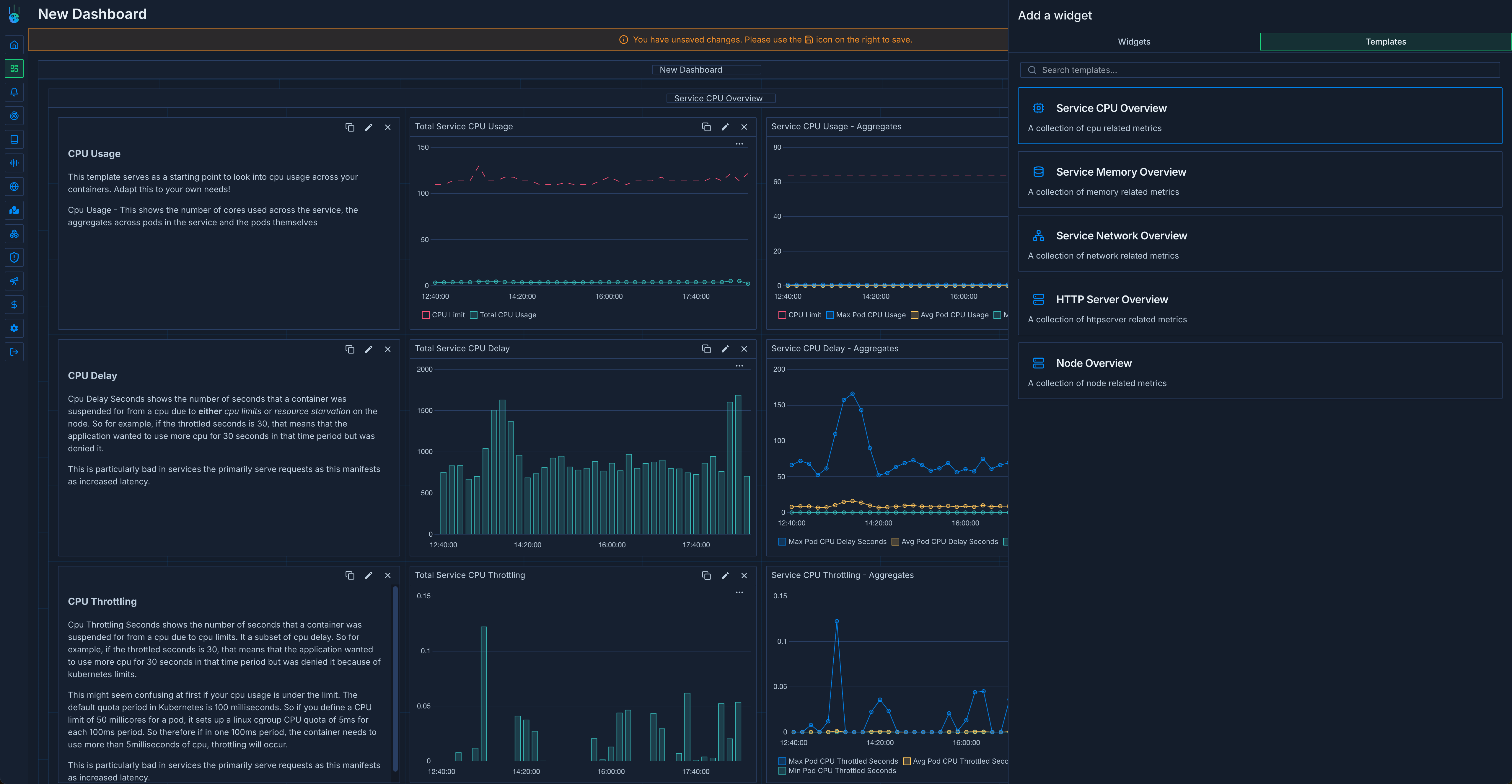Toggle Min Pod CPU Throttled Seconds legend
Screen dimensions: 1512x784
(x=836, y=770)
